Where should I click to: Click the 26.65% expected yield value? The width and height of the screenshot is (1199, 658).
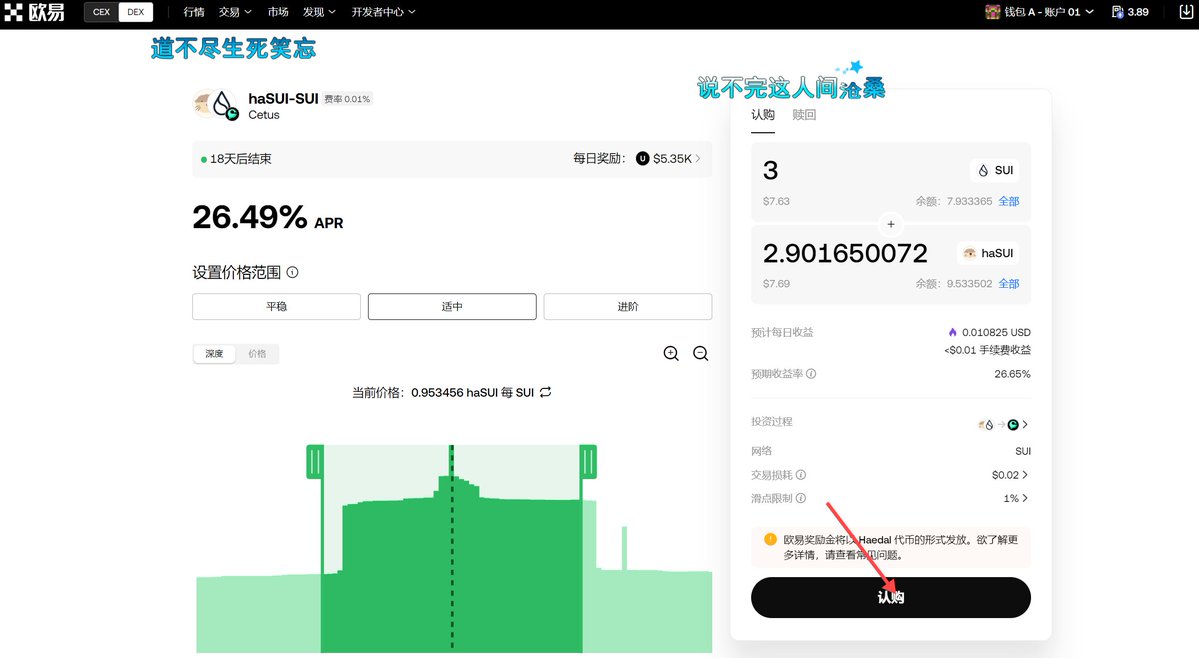(1012, 374)
